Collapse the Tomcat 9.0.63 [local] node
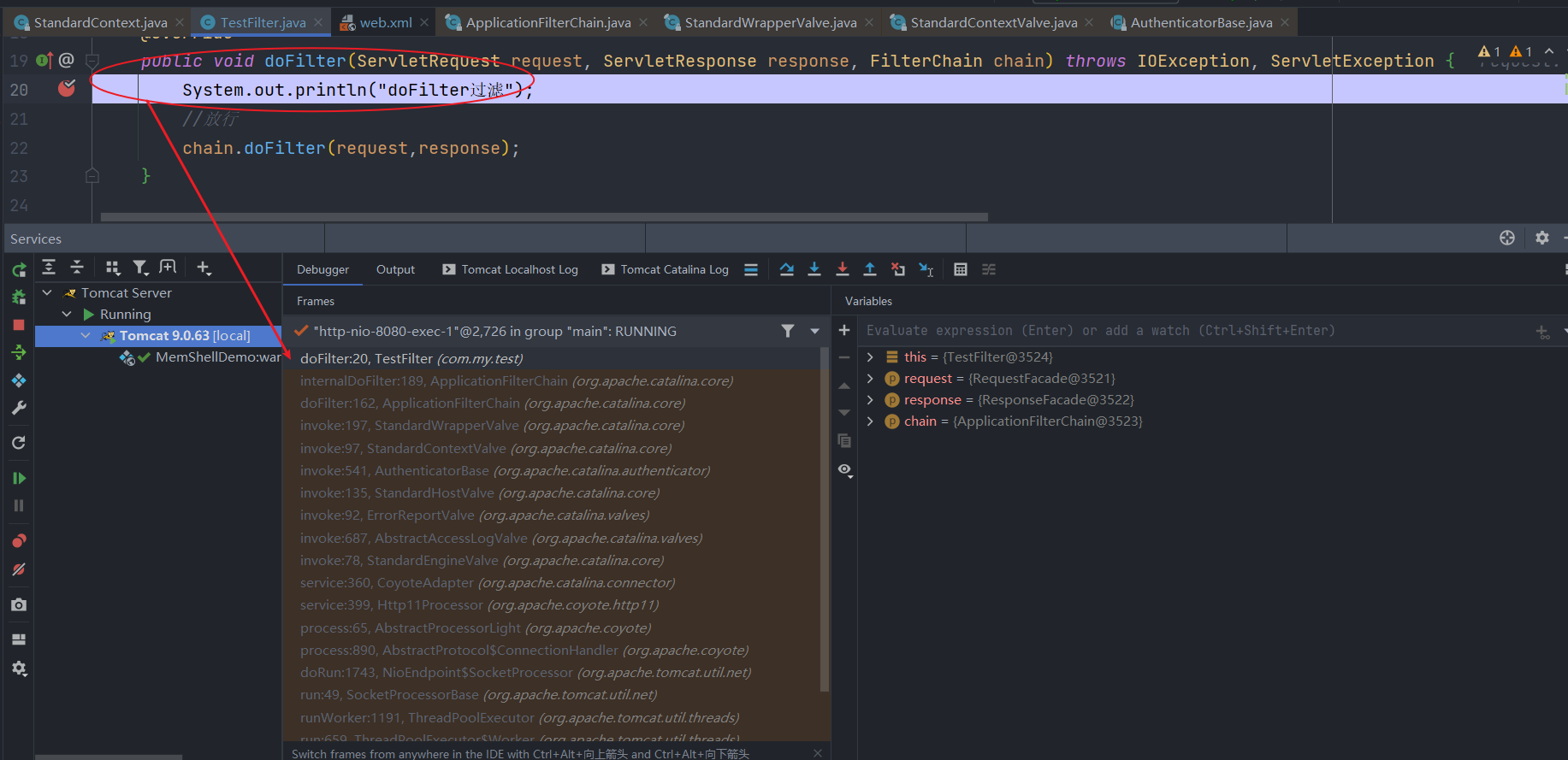 pos(86,335)
